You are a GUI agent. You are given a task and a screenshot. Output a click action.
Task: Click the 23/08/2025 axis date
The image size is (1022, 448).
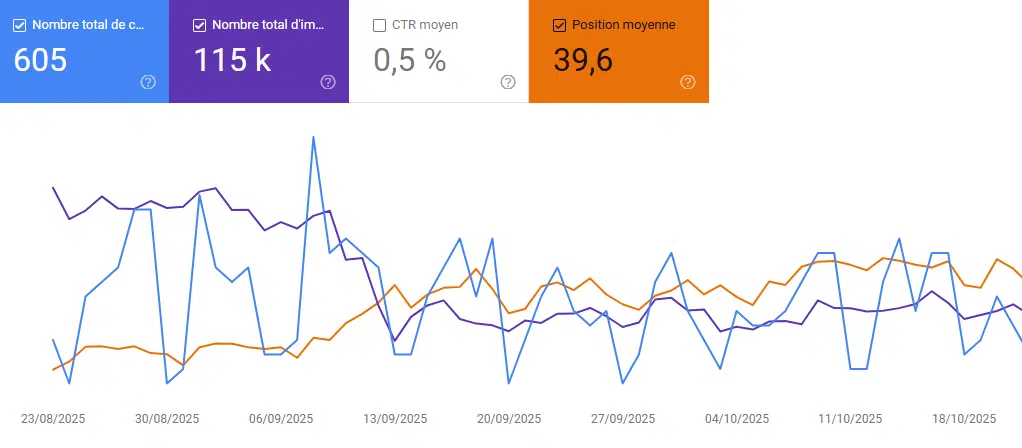(x=53, y=419)
